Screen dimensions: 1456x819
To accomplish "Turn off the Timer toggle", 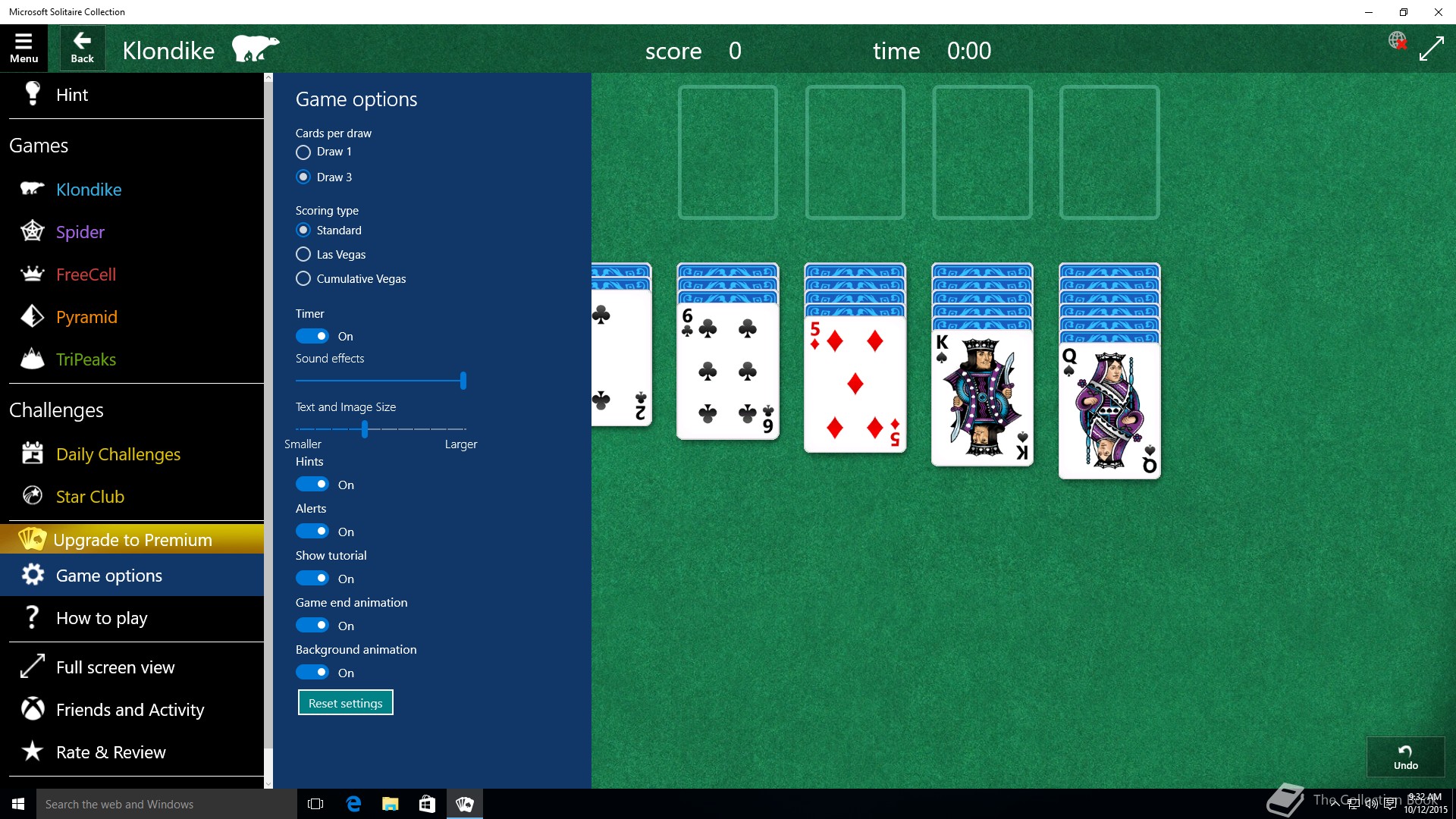I will [x=312, y=336].
